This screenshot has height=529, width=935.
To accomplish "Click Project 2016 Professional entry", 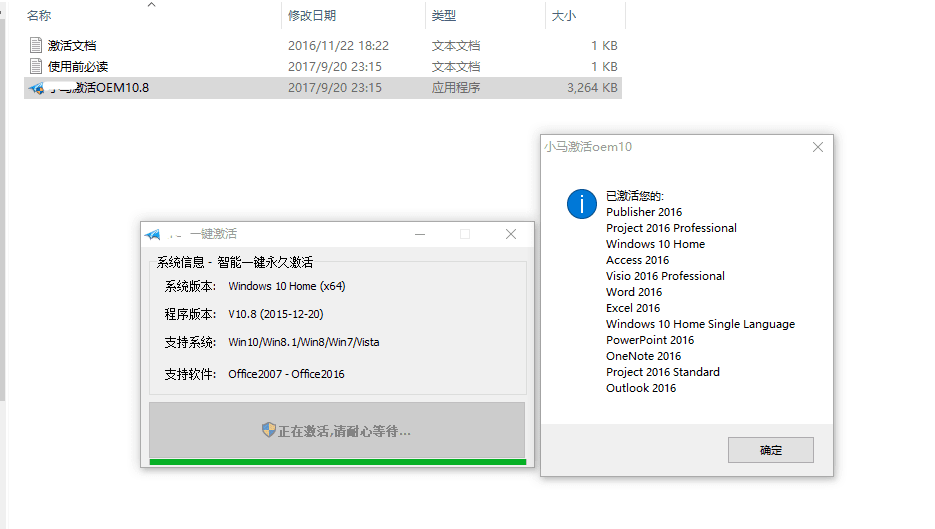I will click(671, 228).
